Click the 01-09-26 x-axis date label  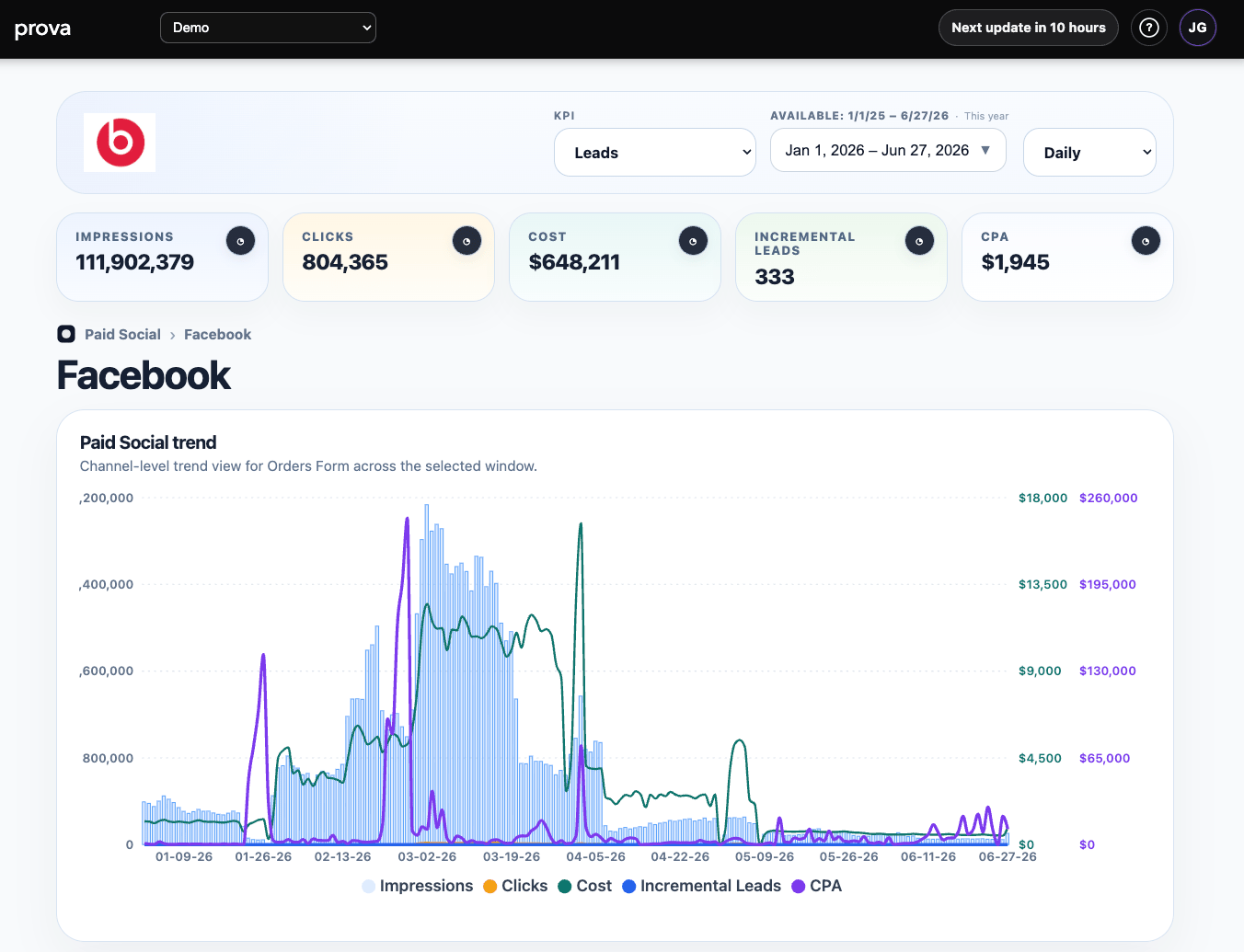(184, 856)
